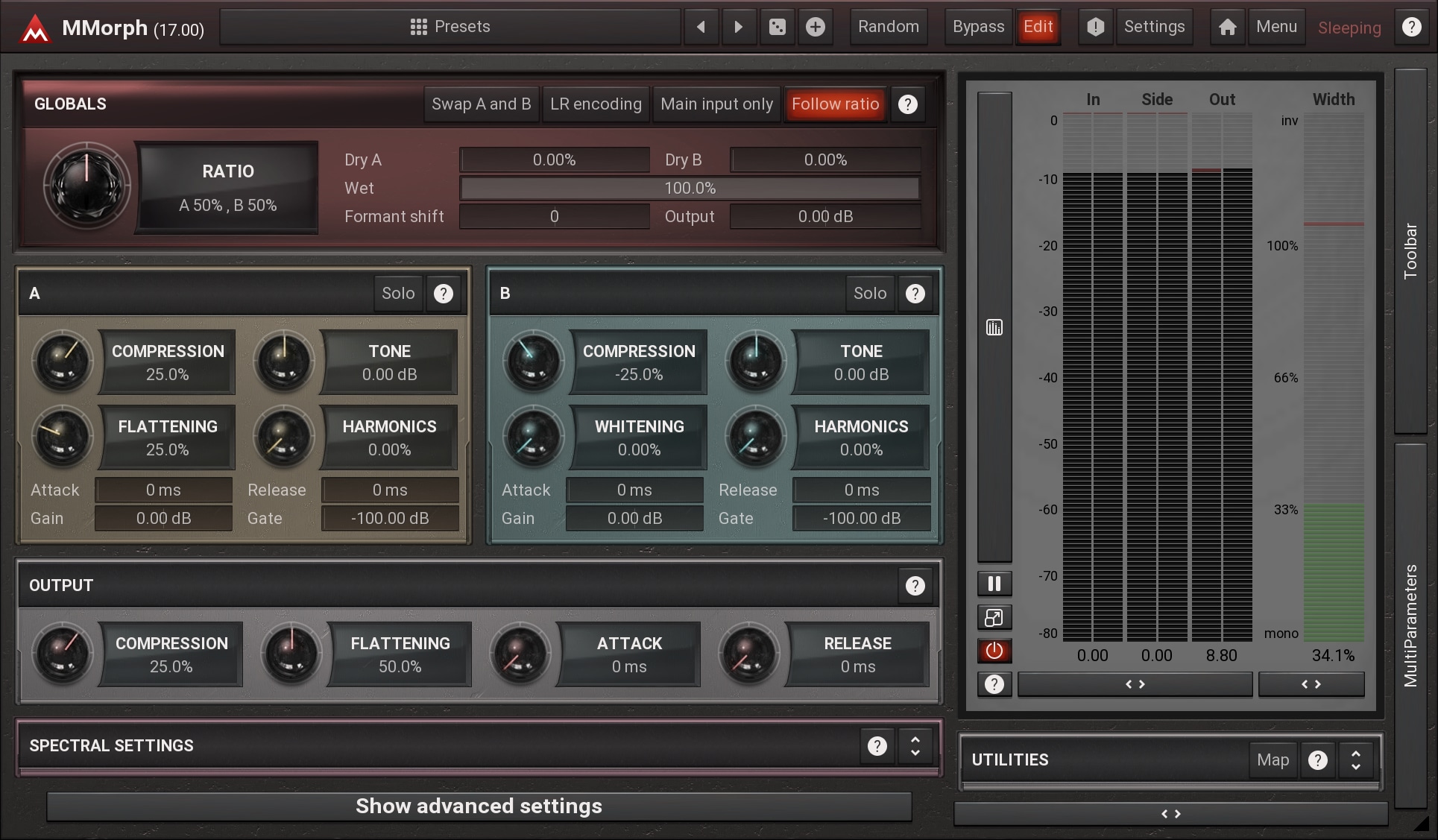Open the Presets selector
This screenshot has width=1438, height=840.
(450, 27)
